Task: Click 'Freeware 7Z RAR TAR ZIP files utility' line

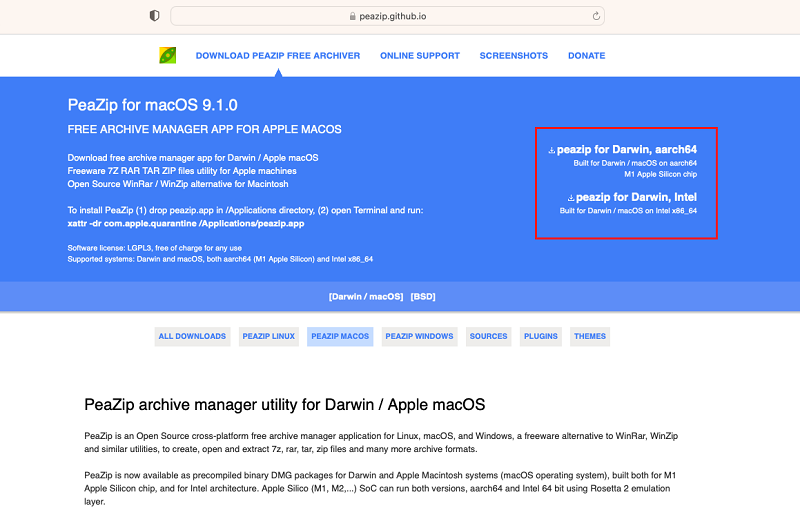Action: (x=182, y=171)
